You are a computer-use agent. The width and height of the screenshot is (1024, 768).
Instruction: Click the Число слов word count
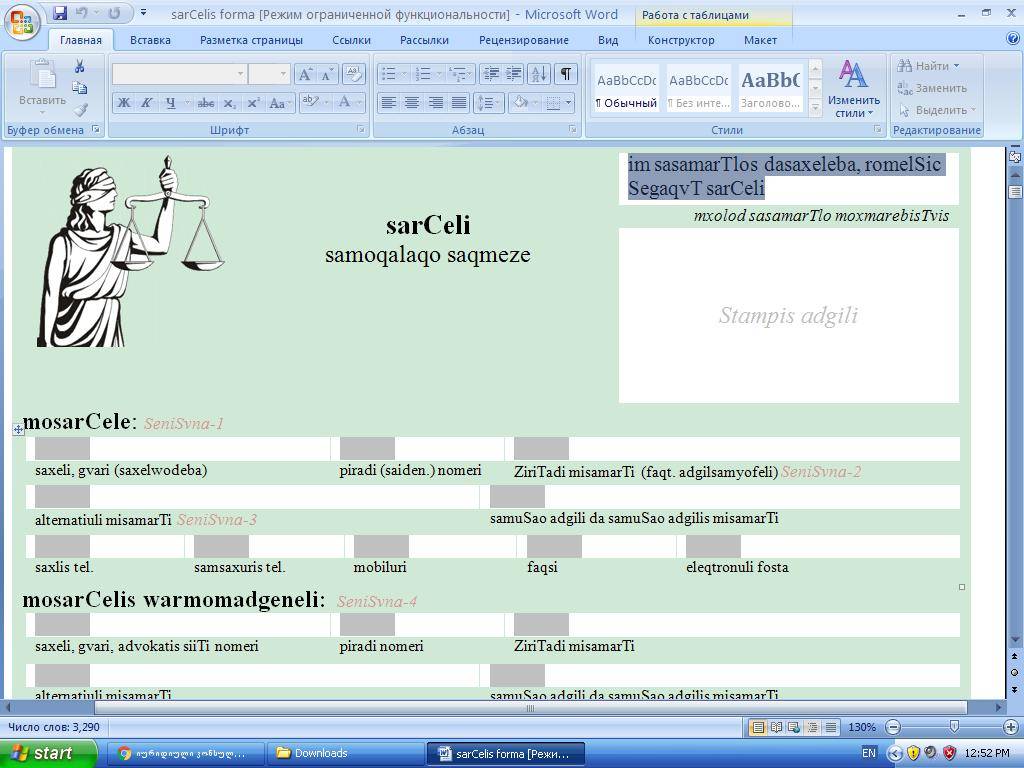pyautogui.click(x=54, y=727)
